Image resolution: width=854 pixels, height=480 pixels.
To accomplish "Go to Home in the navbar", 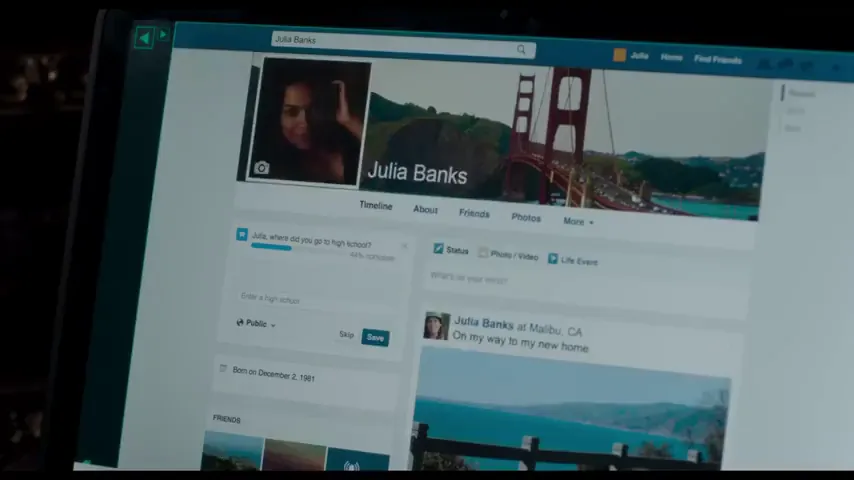I will pos(671,57).
